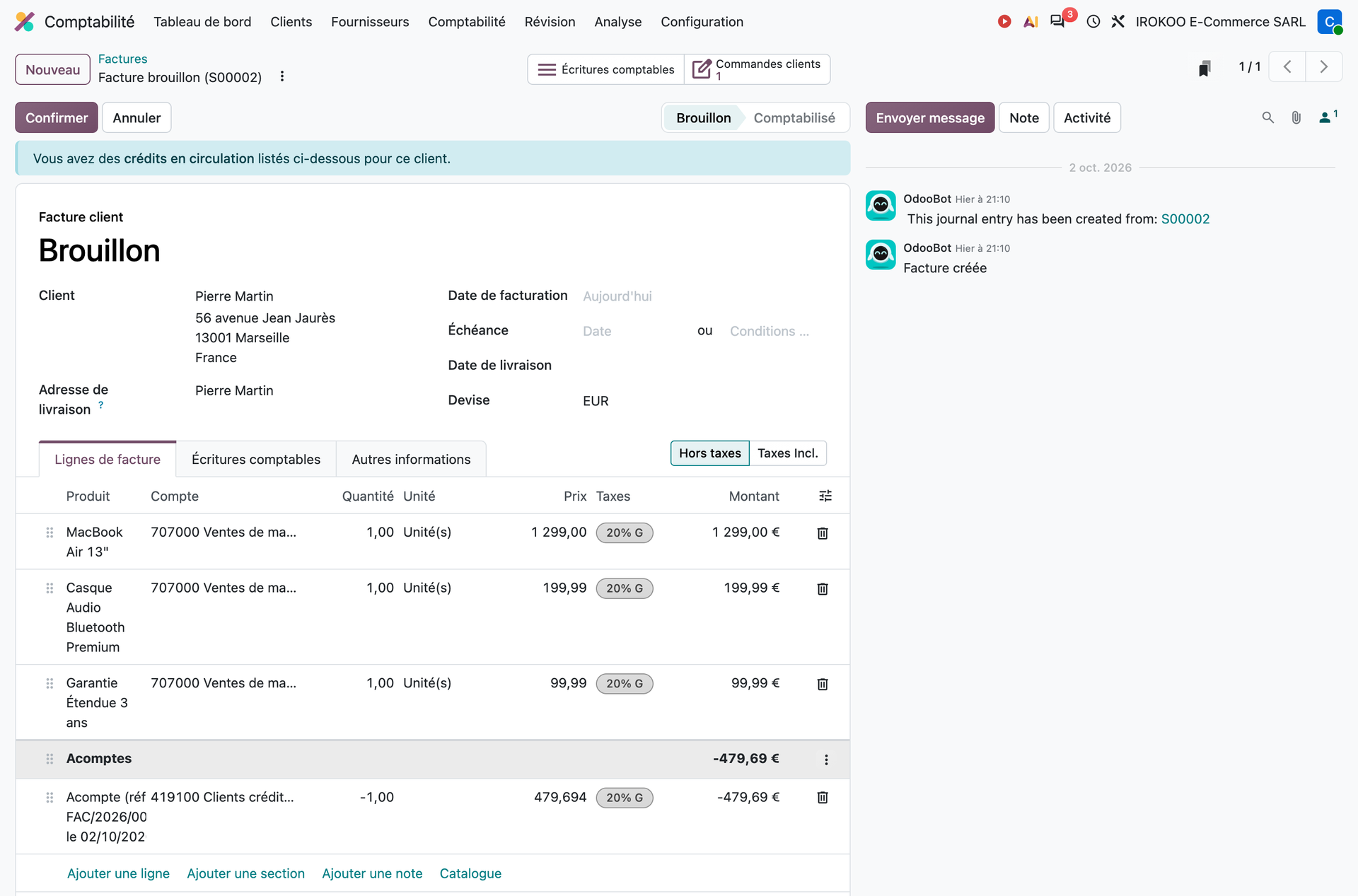
Task: Open the record actions kebab menu
Action: tap(282, 76)
